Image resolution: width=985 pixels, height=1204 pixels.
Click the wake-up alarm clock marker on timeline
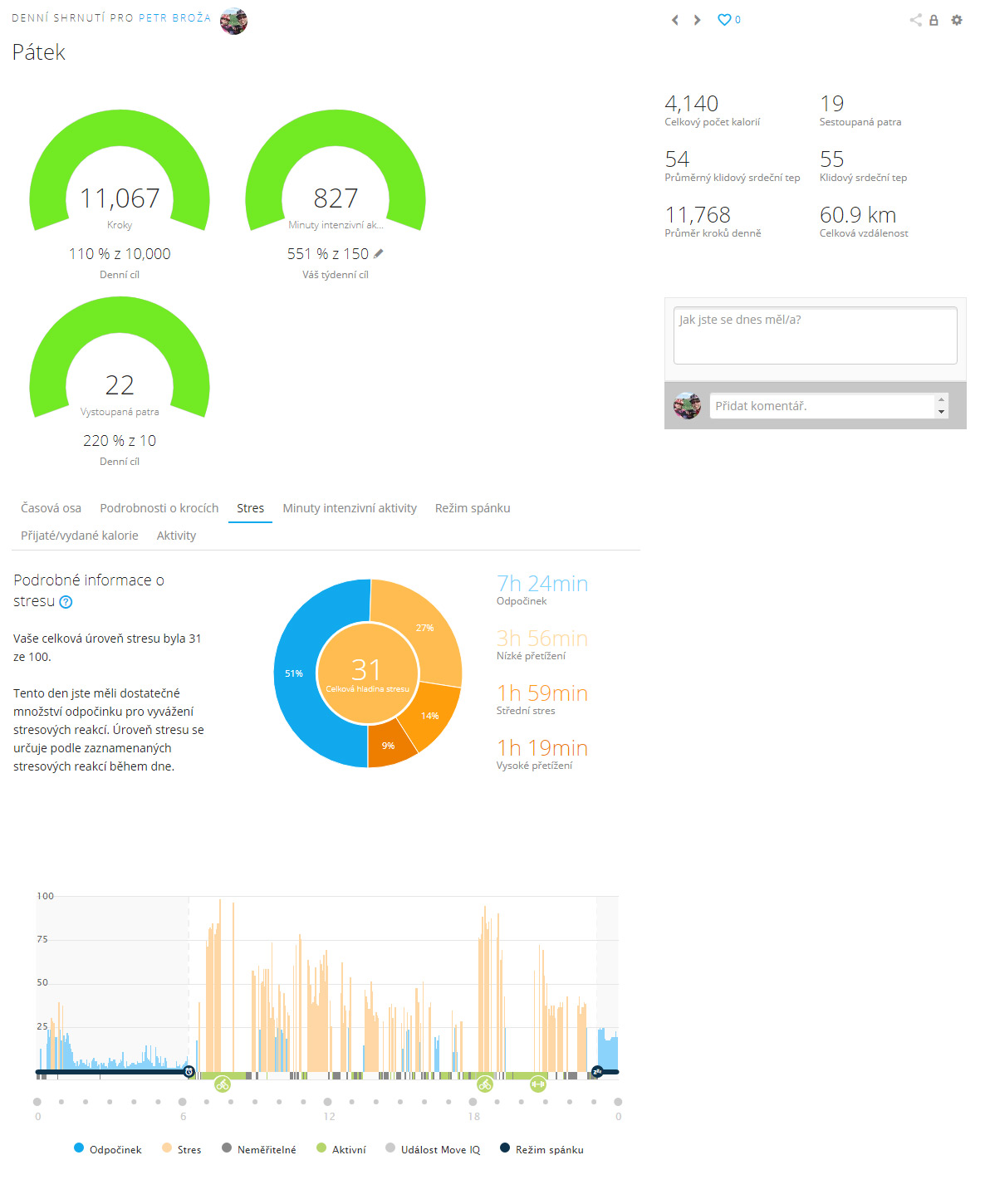coord(189,1072)
